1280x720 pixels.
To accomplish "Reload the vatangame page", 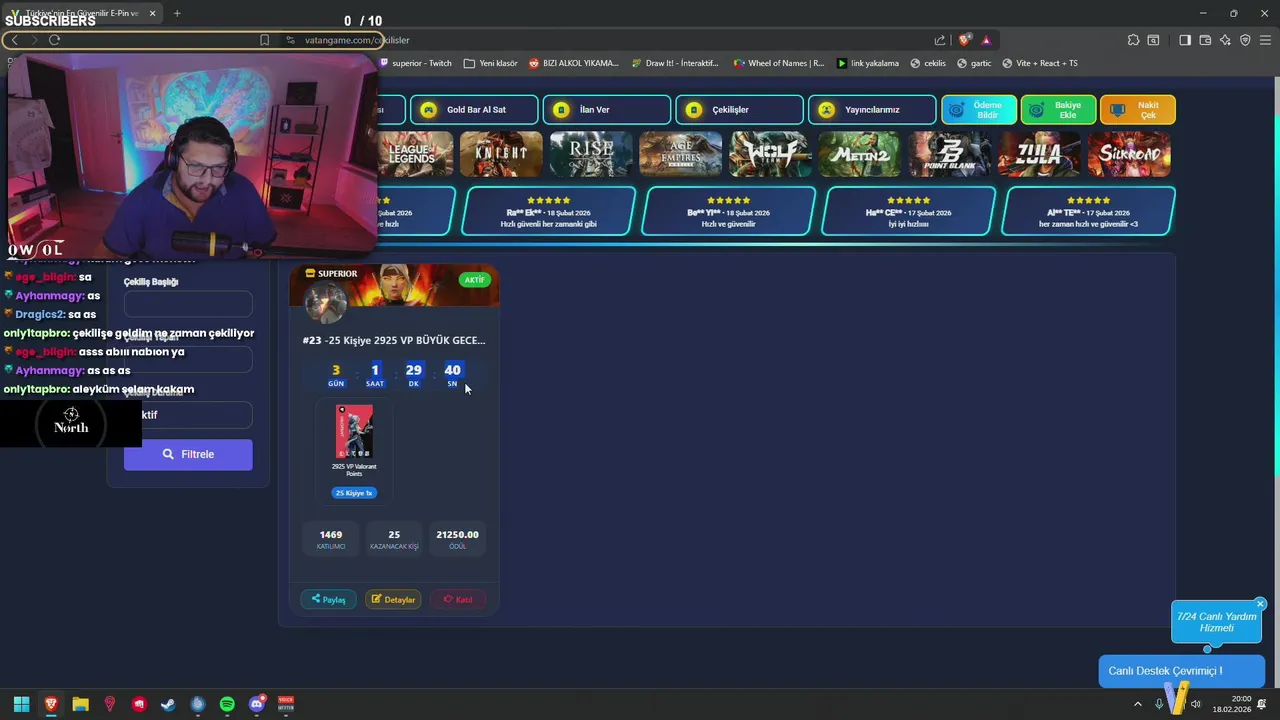I will [x=54, y=40].
